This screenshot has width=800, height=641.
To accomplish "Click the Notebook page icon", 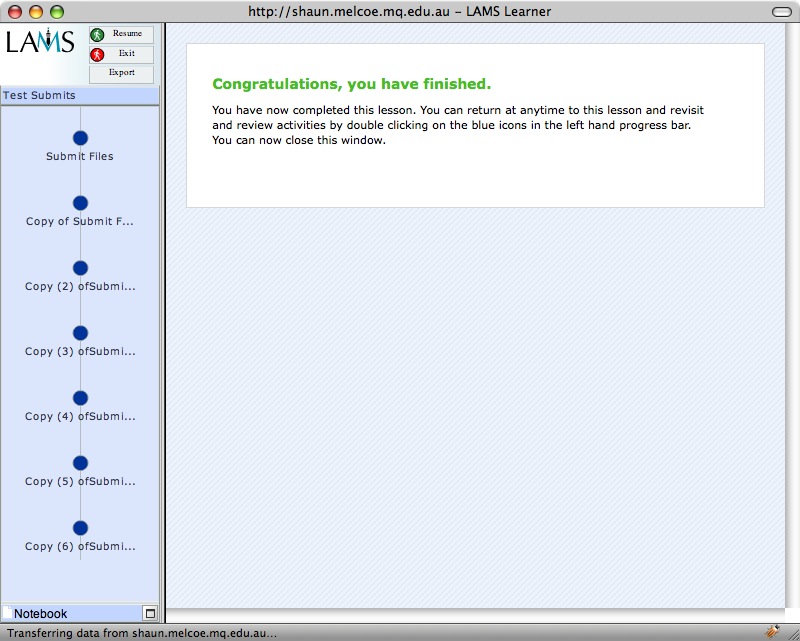I will [x=8, y=613].
